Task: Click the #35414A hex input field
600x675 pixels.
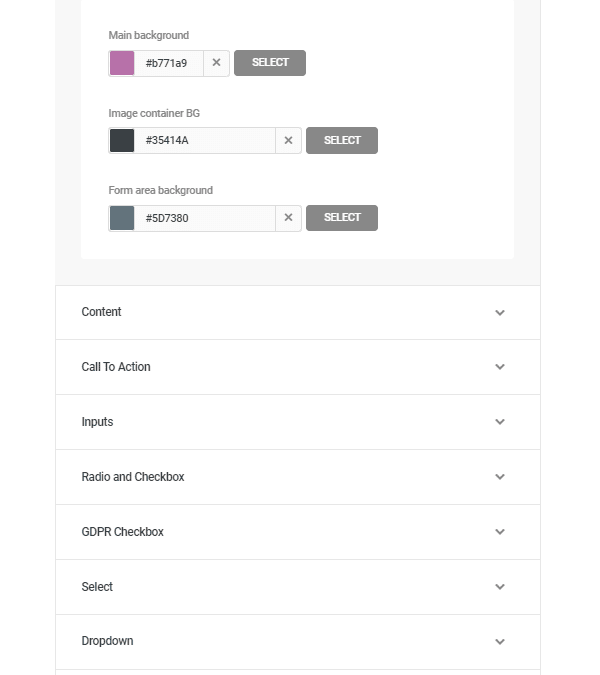Action: coord(205,141)
